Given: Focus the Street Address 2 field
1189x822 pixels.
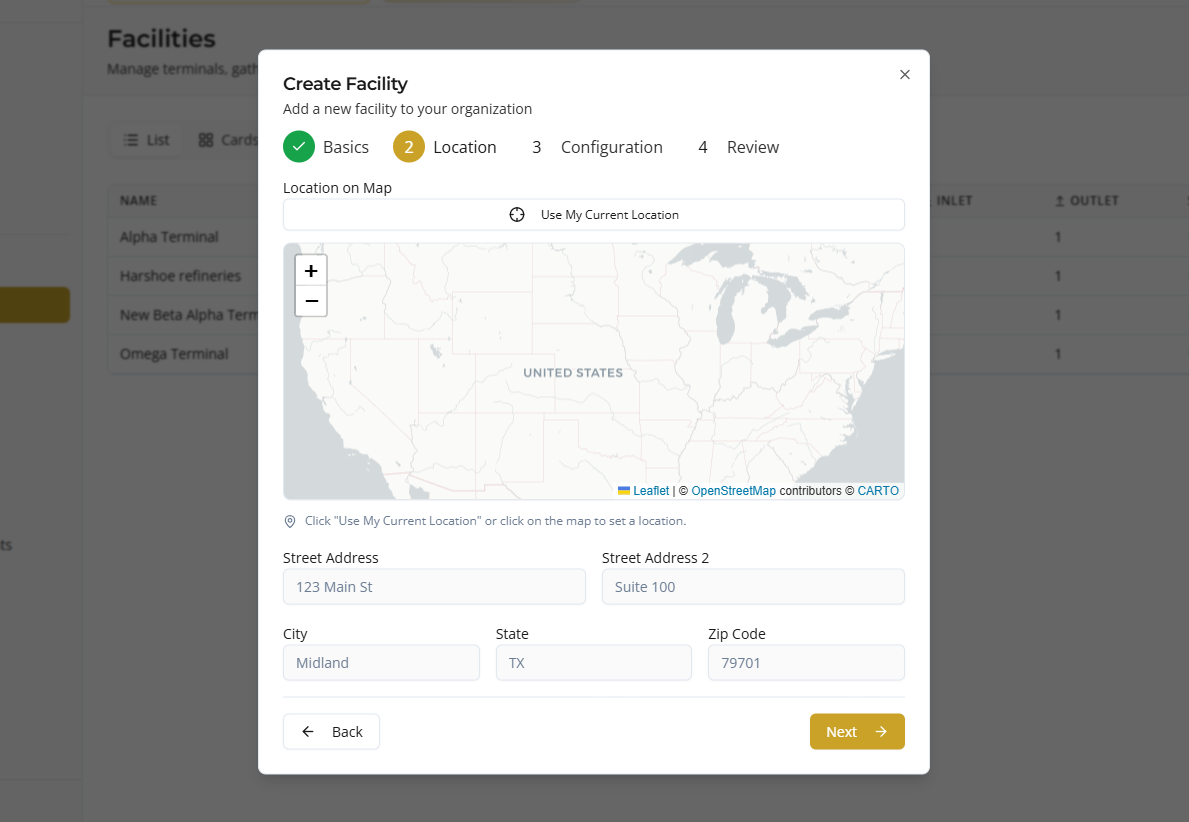Looking at the screenshot, I should coord(753,587).
